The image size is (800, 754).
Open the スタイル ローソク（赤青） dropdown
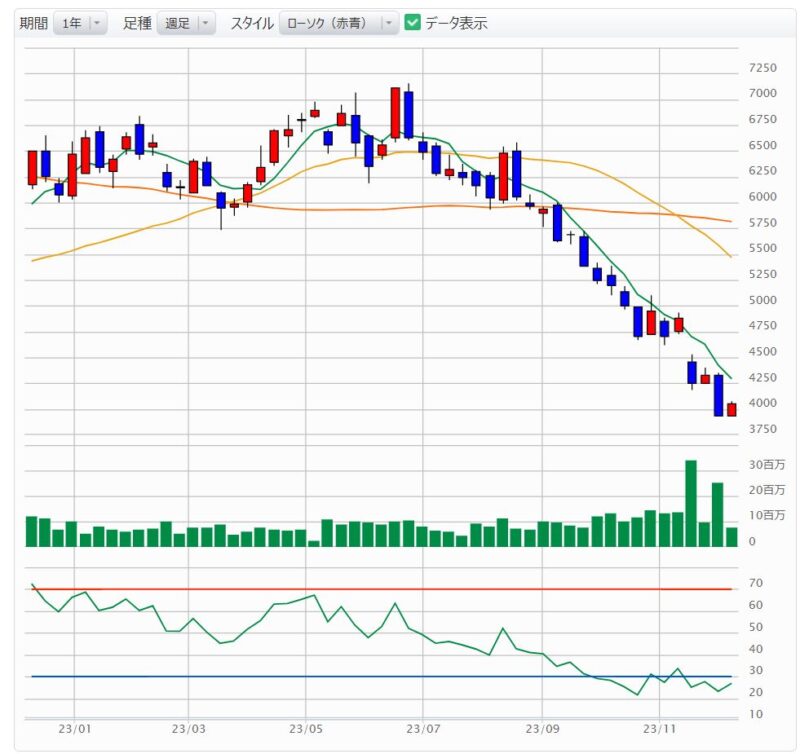(x=339, y=23)
